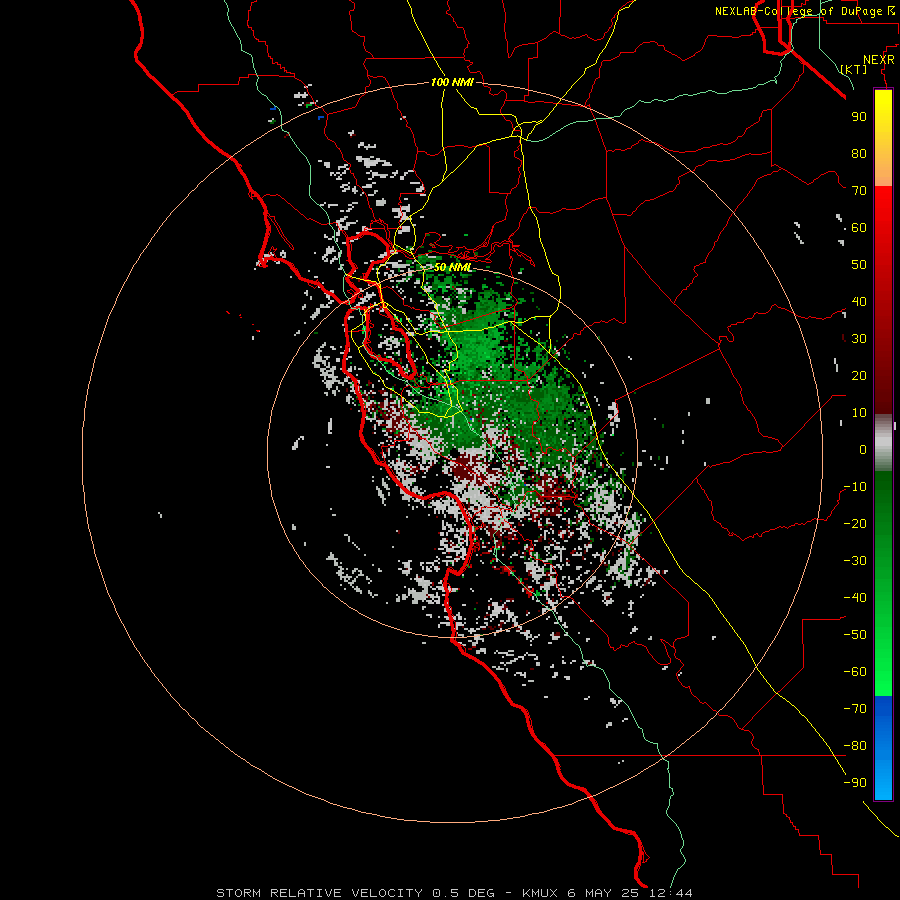Click the "12:44" timestamp in caption
Screen dimensions: 900x900
tap(670, 893)
